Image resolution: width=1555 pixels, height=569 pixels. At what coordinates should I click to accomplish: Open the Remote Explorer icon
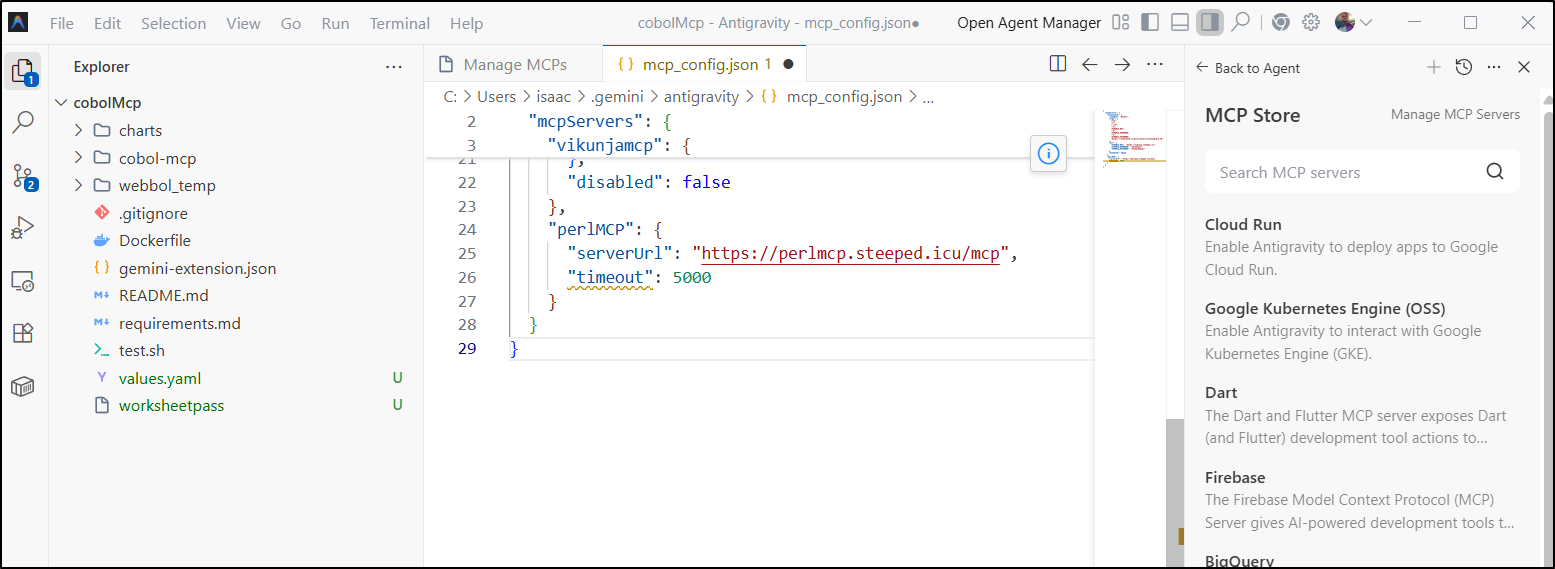tap(23, 281)
